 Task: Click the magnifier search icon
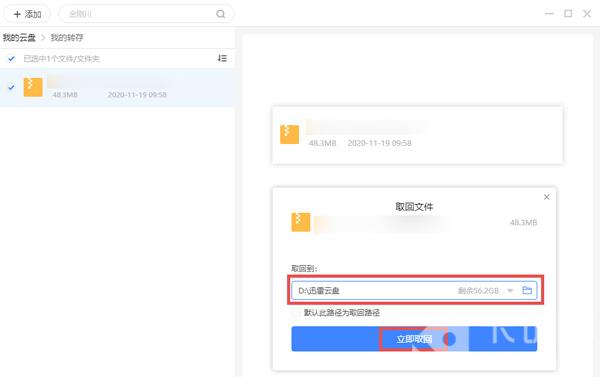[x=220, y=14]
